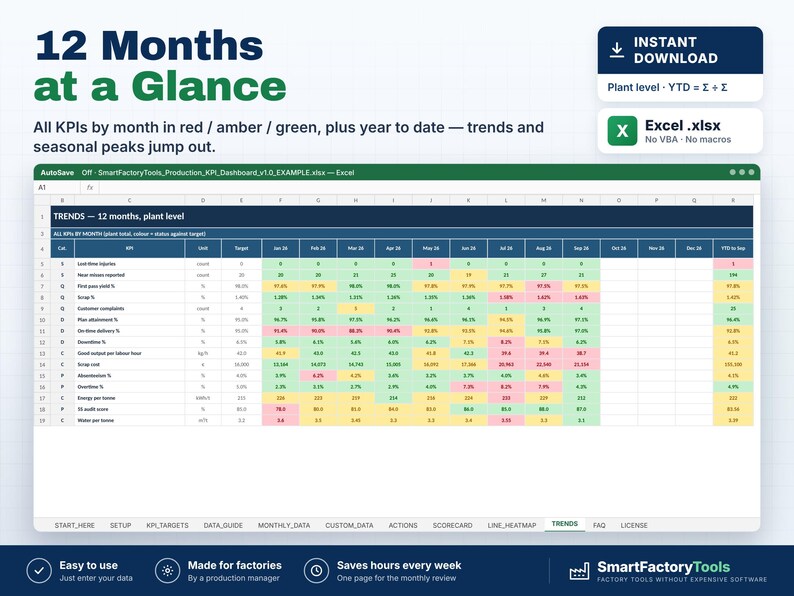Switch to the SETUP sheet tab
This screenshot has height=596, width=794.
click(121, 525)
